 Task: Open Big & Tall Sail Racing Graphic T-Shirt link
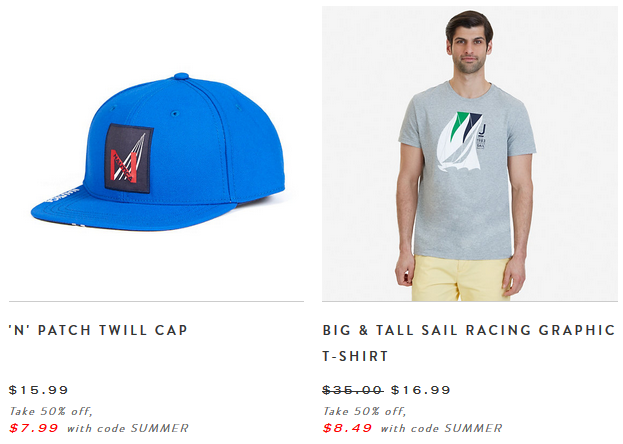469,343
